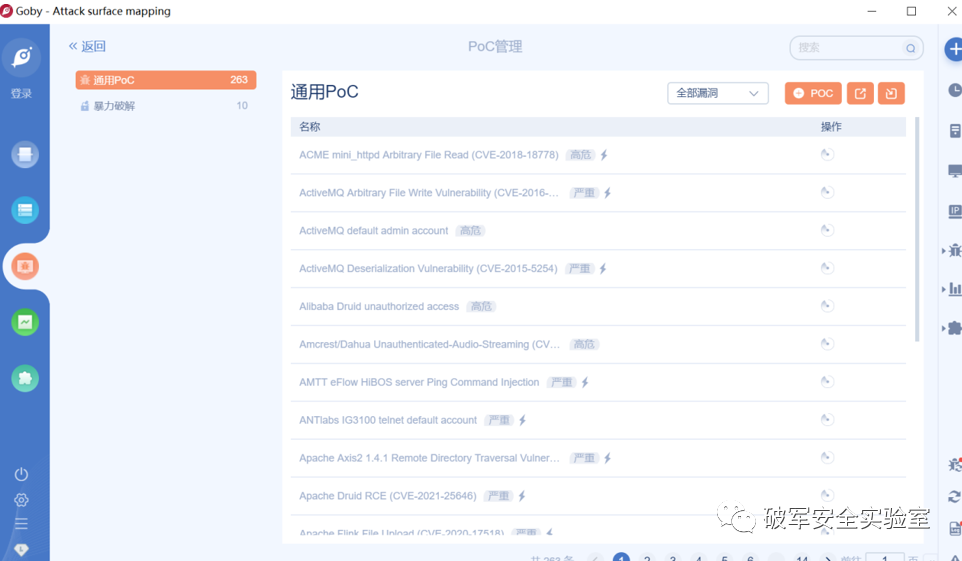The width and height of the screenshot is (962, 561).
Task: Click the blue plus new scan button
Action: [953, 49]
